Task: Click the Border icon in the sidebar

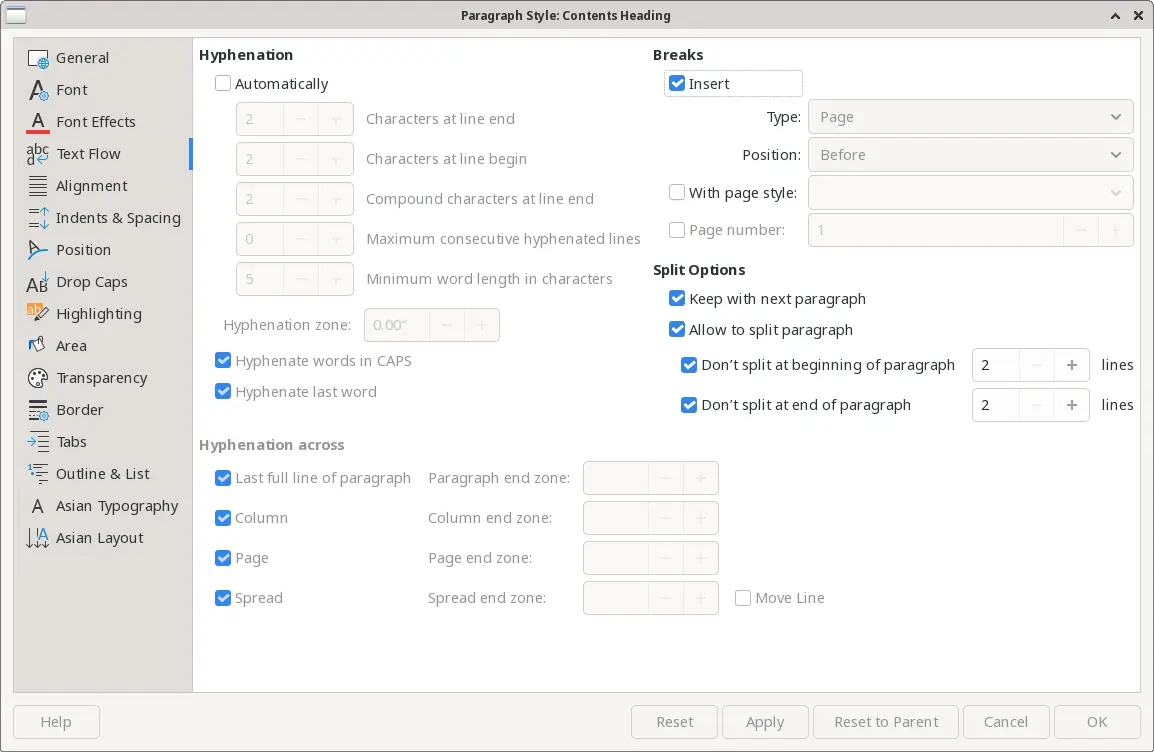Action: 38,410
